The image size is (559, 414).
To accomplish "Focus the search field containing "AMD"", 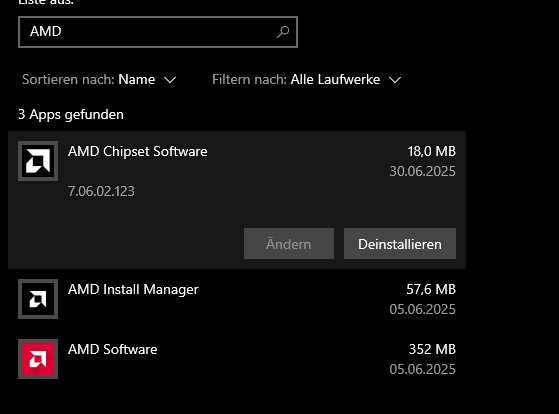I will tap(158, 32).
